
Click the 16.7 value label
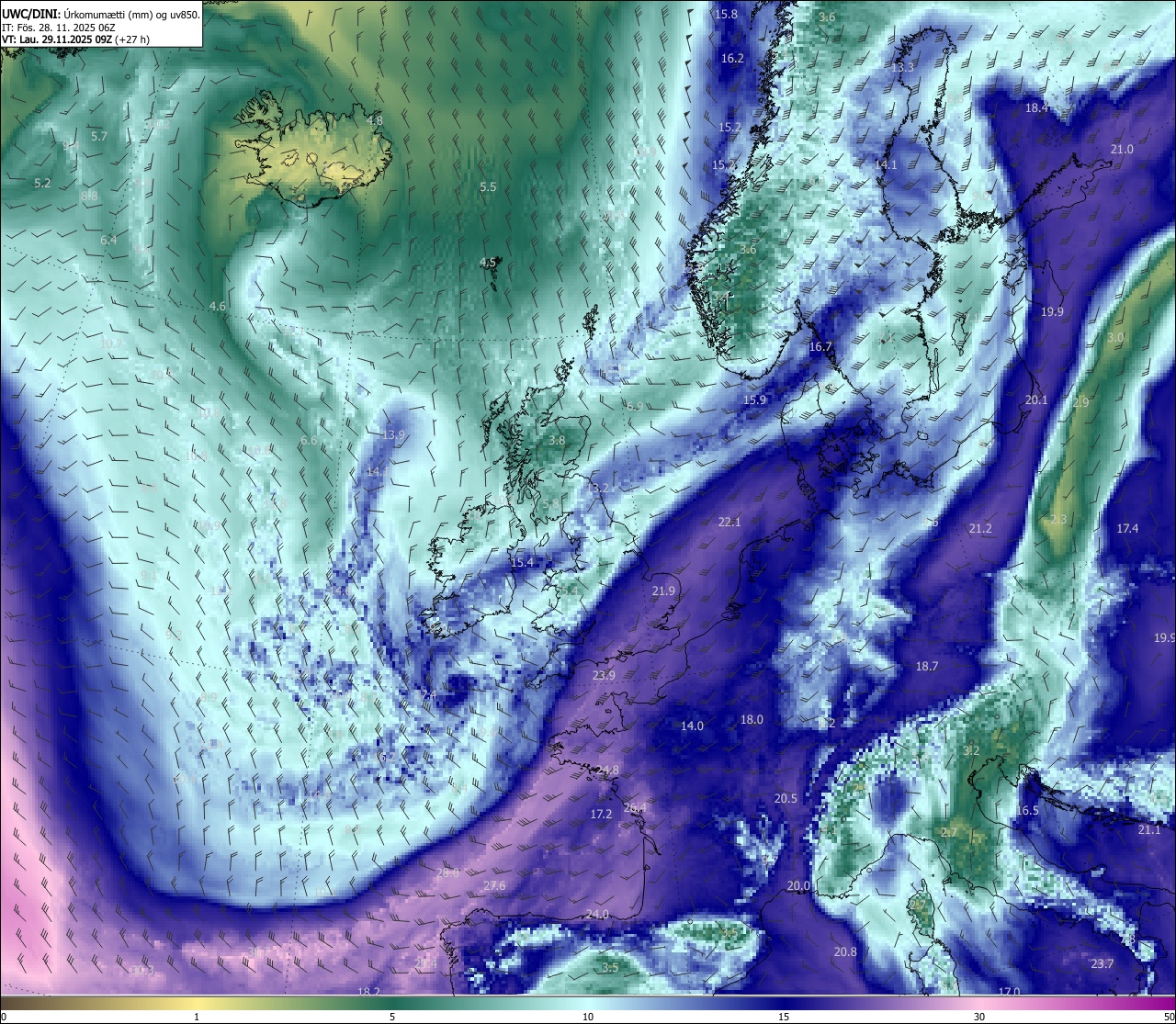pyautogui.click(x=820, y=347)
